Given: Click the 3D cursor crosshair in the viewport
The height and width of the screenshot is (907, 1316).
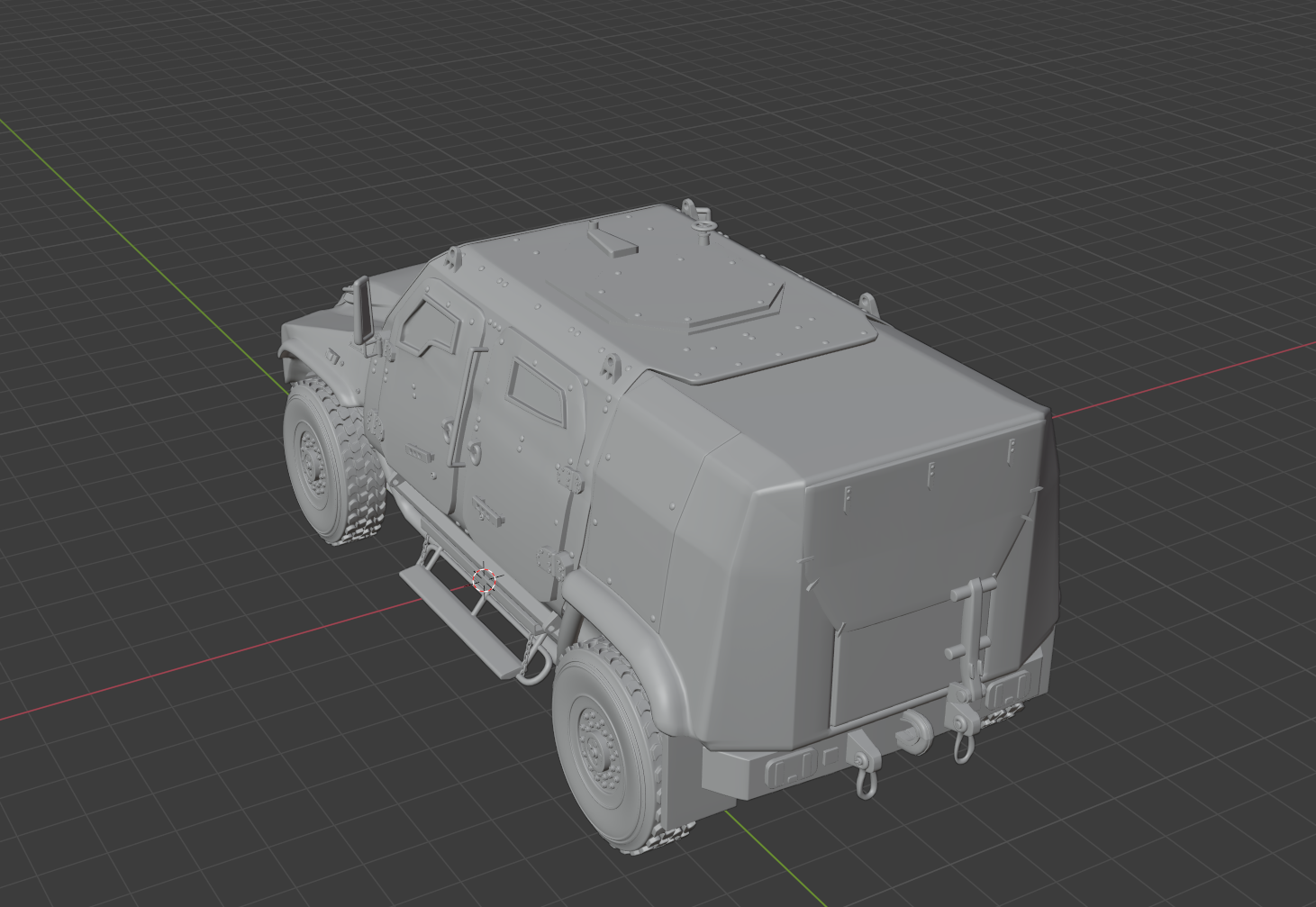Looking at the screenshot, I should [485, 581].
